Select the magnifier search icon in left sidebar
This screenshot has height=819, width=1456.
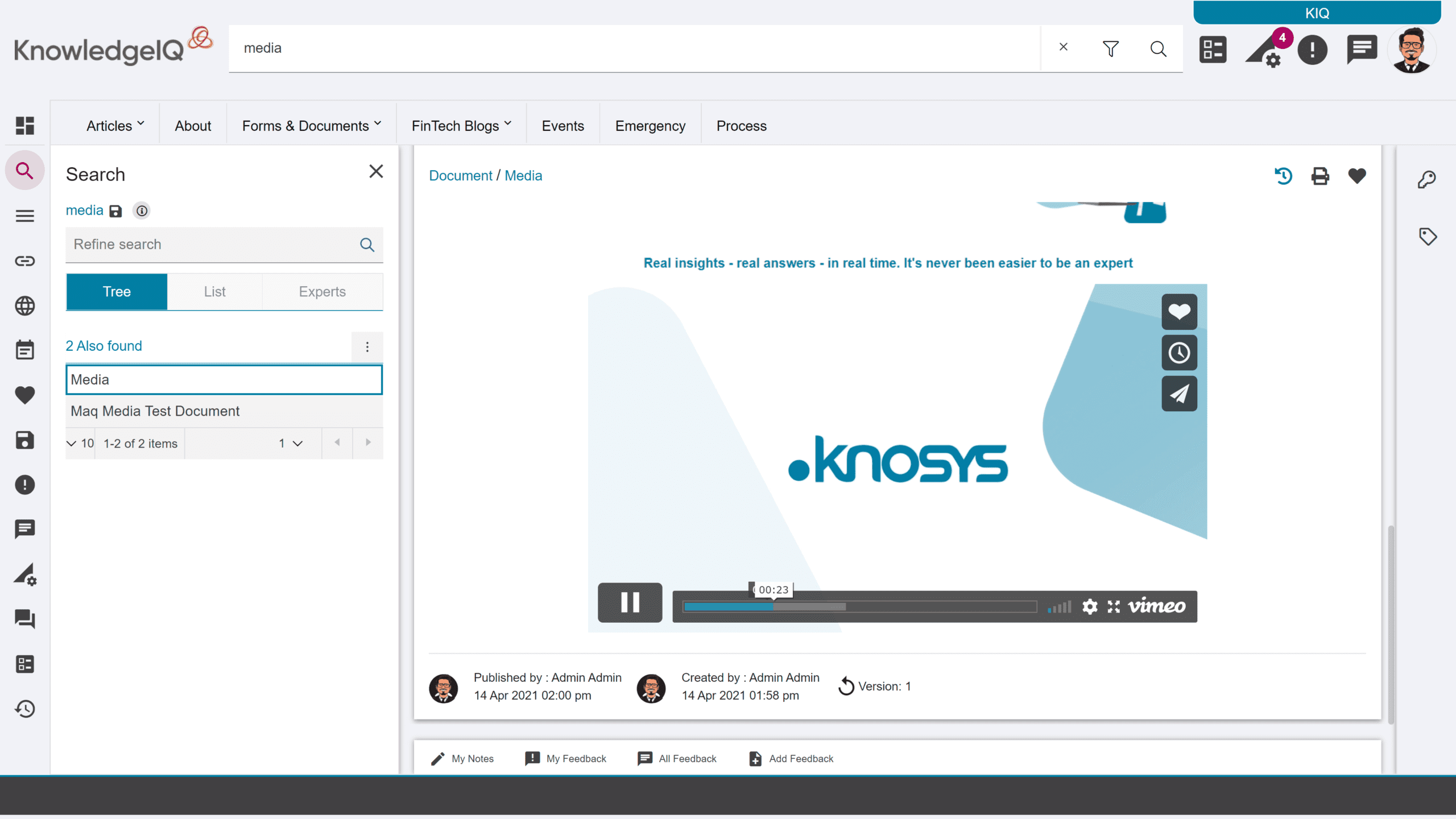(24, 170)
